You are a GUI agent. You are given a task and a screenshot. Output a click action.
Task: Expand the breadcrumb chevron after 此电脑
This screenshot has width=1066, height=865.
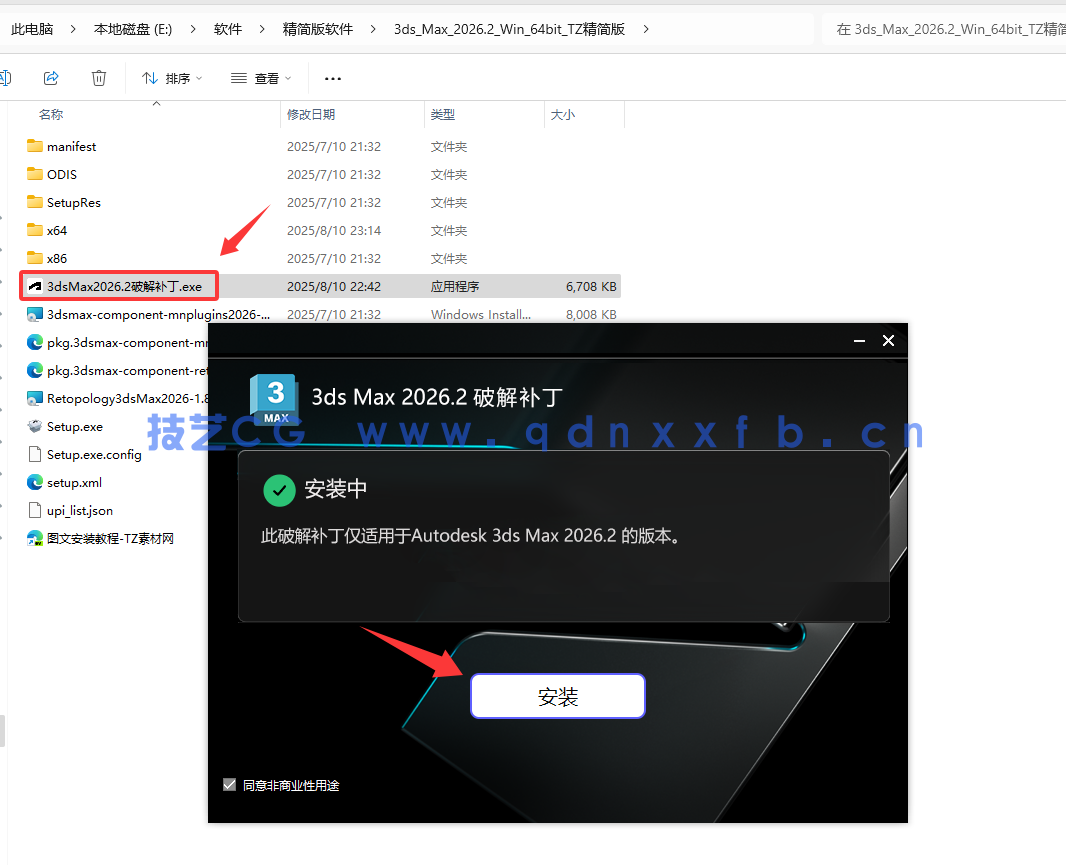[70, 29]
